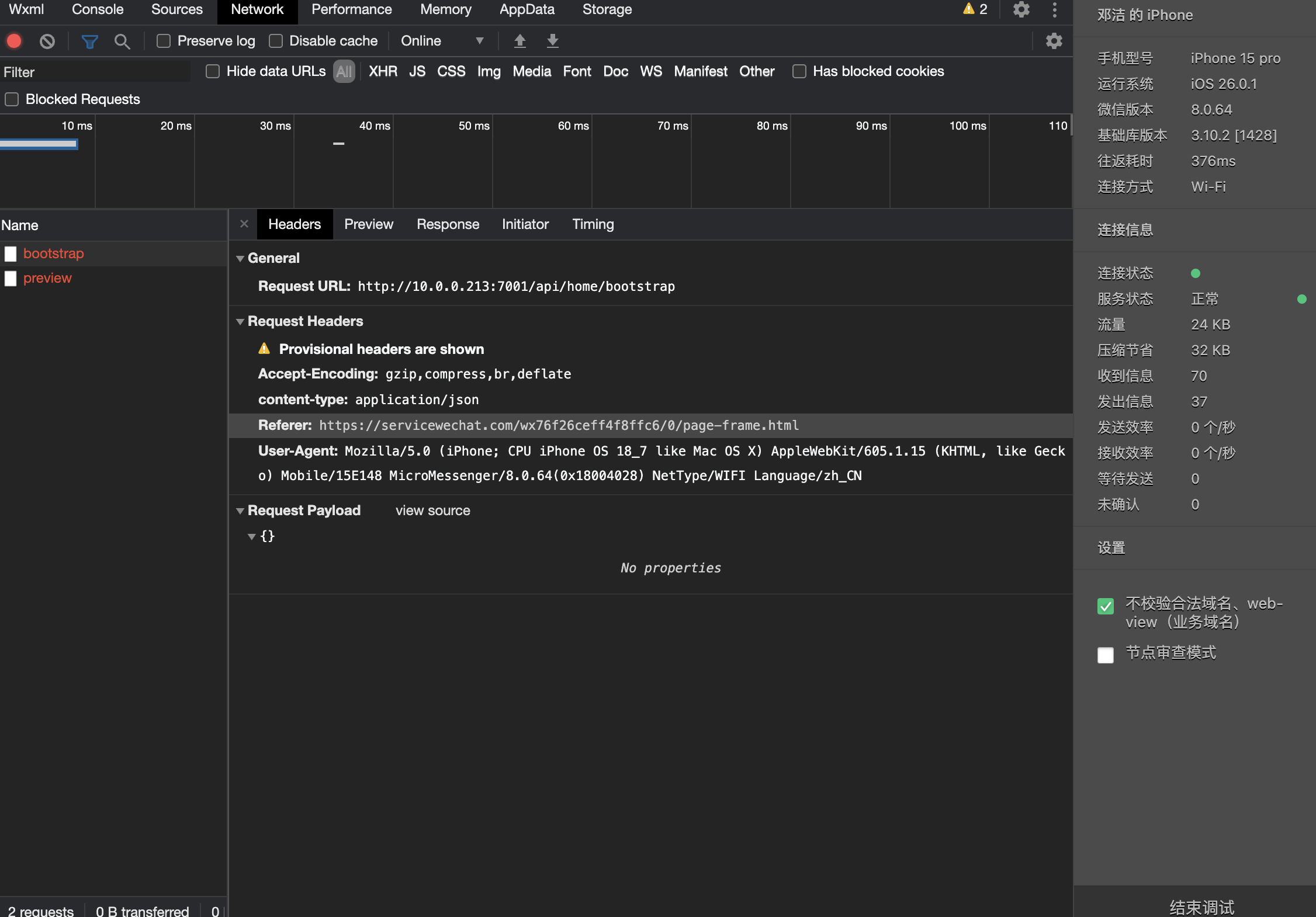Enable the Preserve log checkbox
Screen dimensions: 1316x917
point(164,41)
